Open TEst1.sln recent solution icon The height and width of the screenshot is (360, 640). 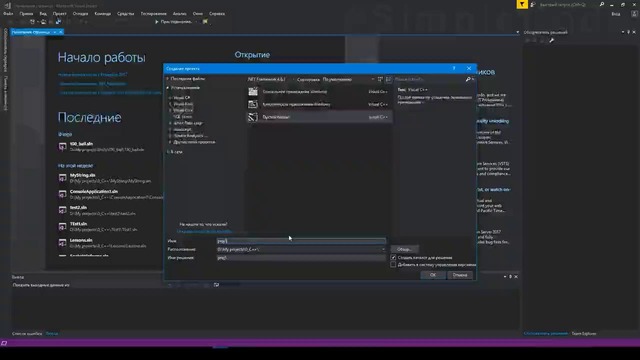pos(62,227)
